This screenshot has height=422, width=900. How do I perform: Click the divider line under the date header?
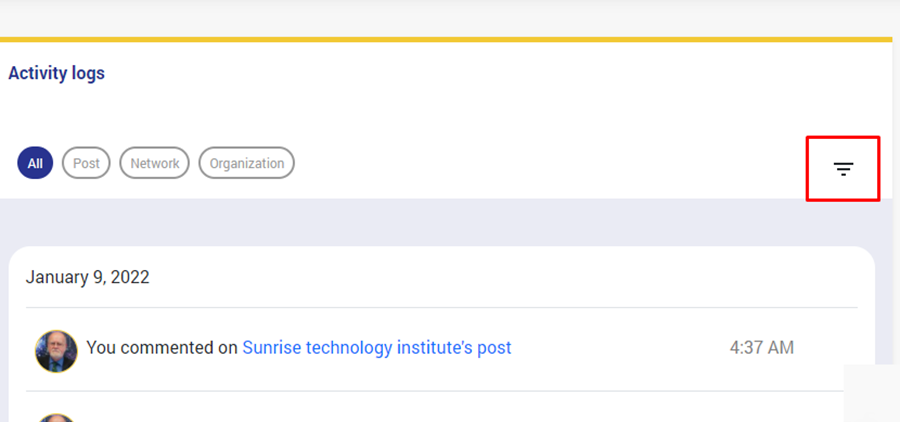441,307
